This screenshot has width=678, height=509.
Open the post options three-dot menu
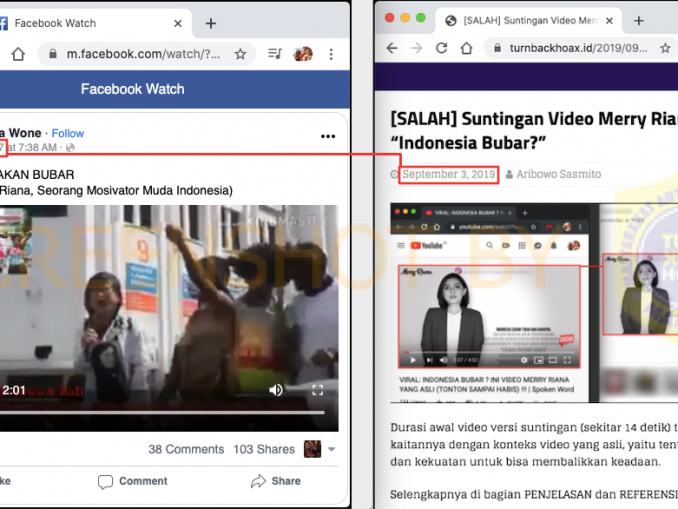click(x=328, y=136)
